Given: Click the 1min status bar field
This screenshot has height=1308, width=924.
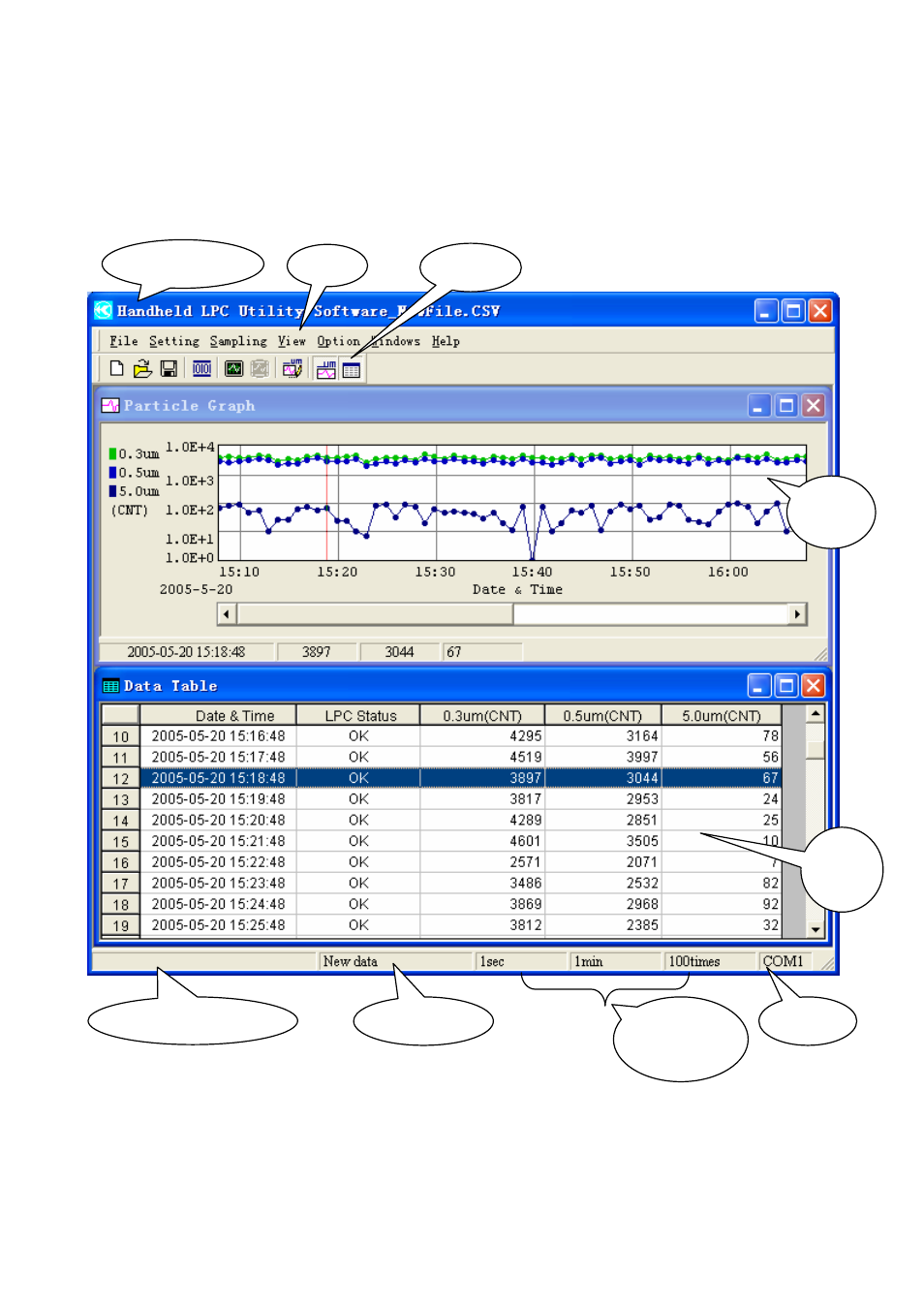Looking at the screenshot, I should [x=616, y=961].
